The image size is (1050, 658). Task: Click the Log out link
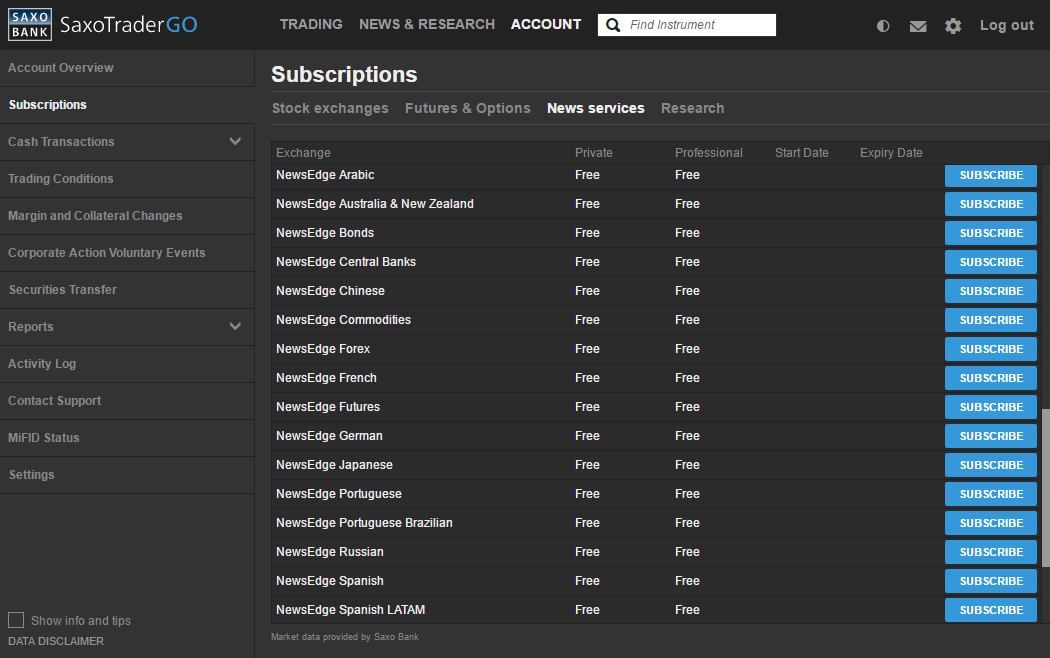tap(1006, 25)
